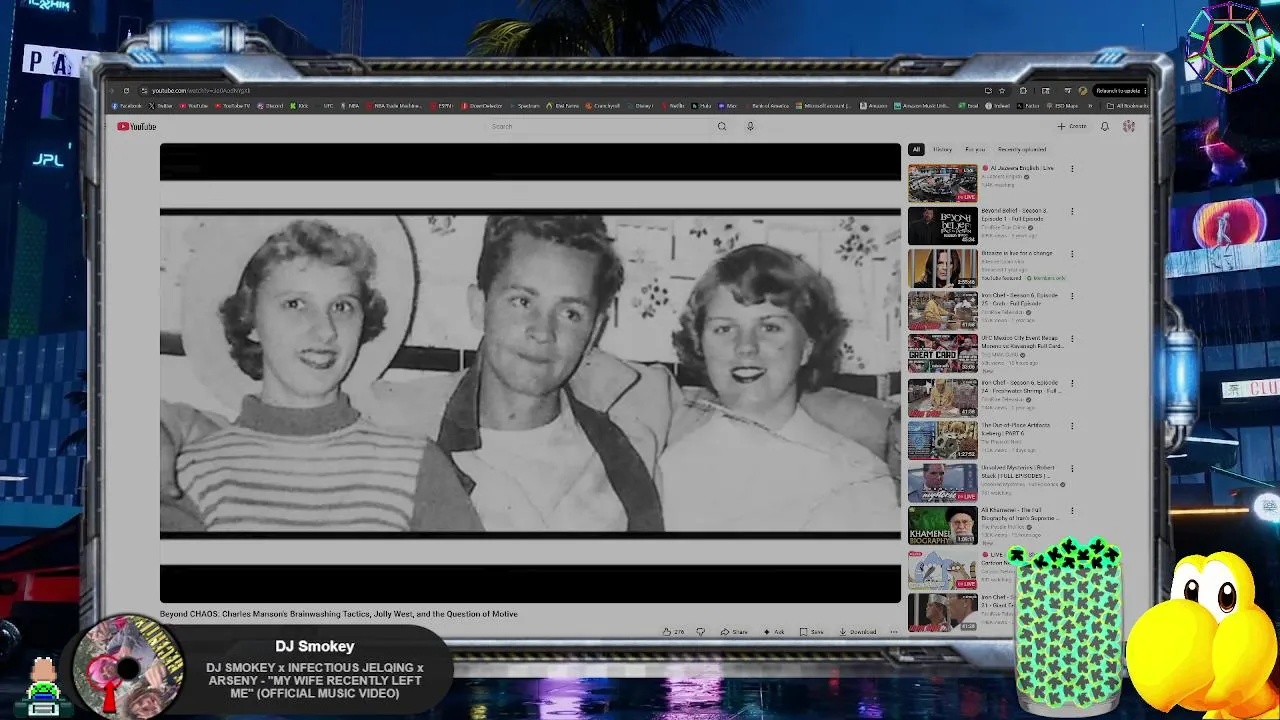Open the All Bookmarks folder
The height and width of the screenshot is (720, 1280).
point(1128,106)
